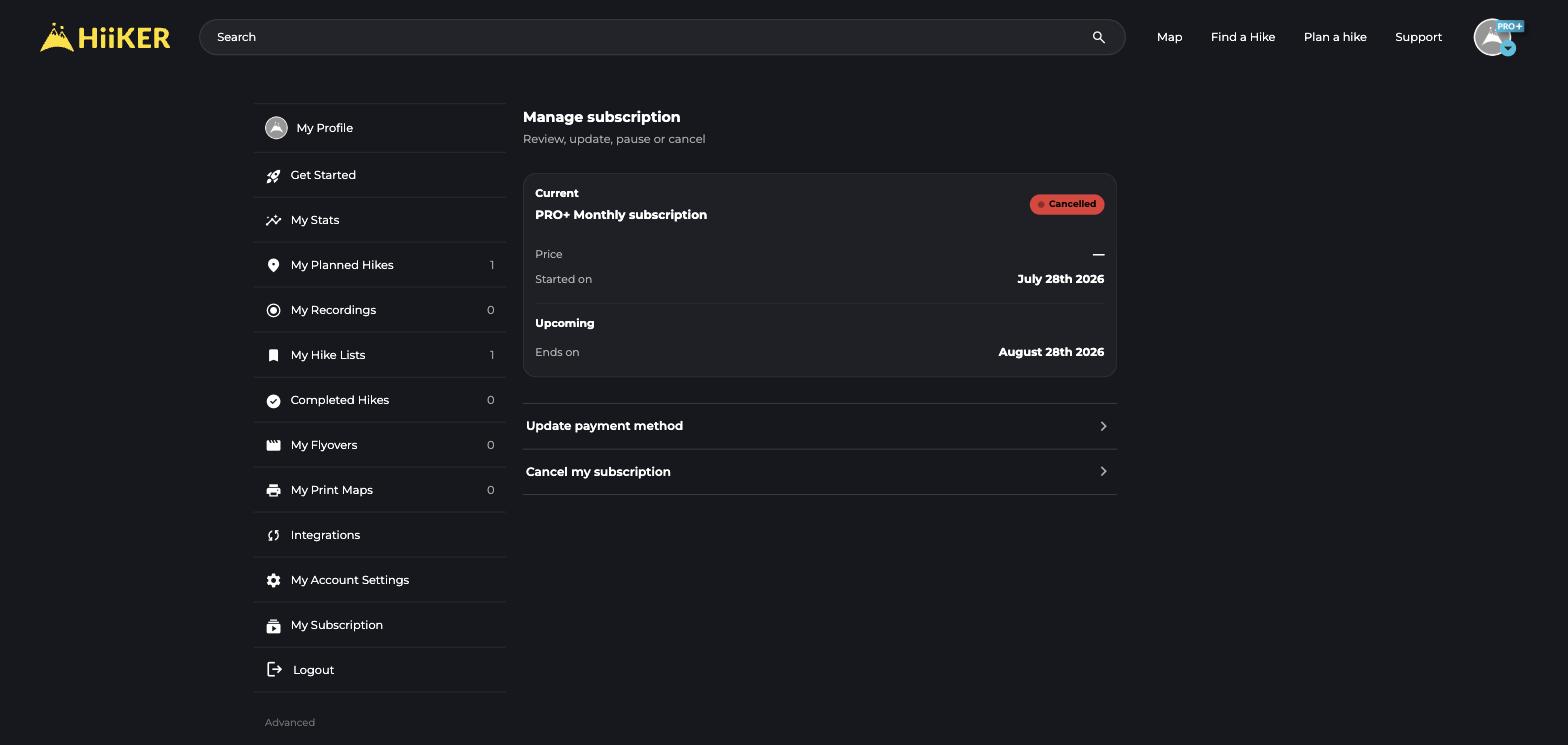Open the Map page

1169,37
